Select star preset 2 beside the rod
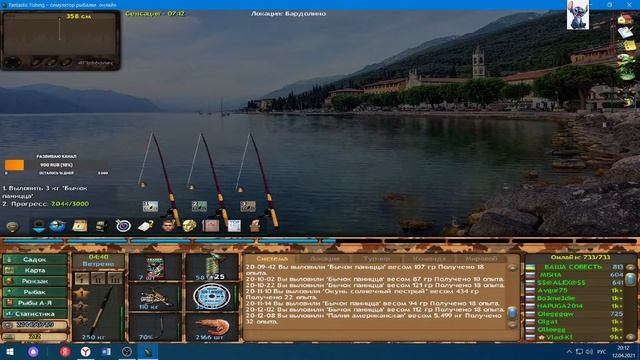 point(81,306)
